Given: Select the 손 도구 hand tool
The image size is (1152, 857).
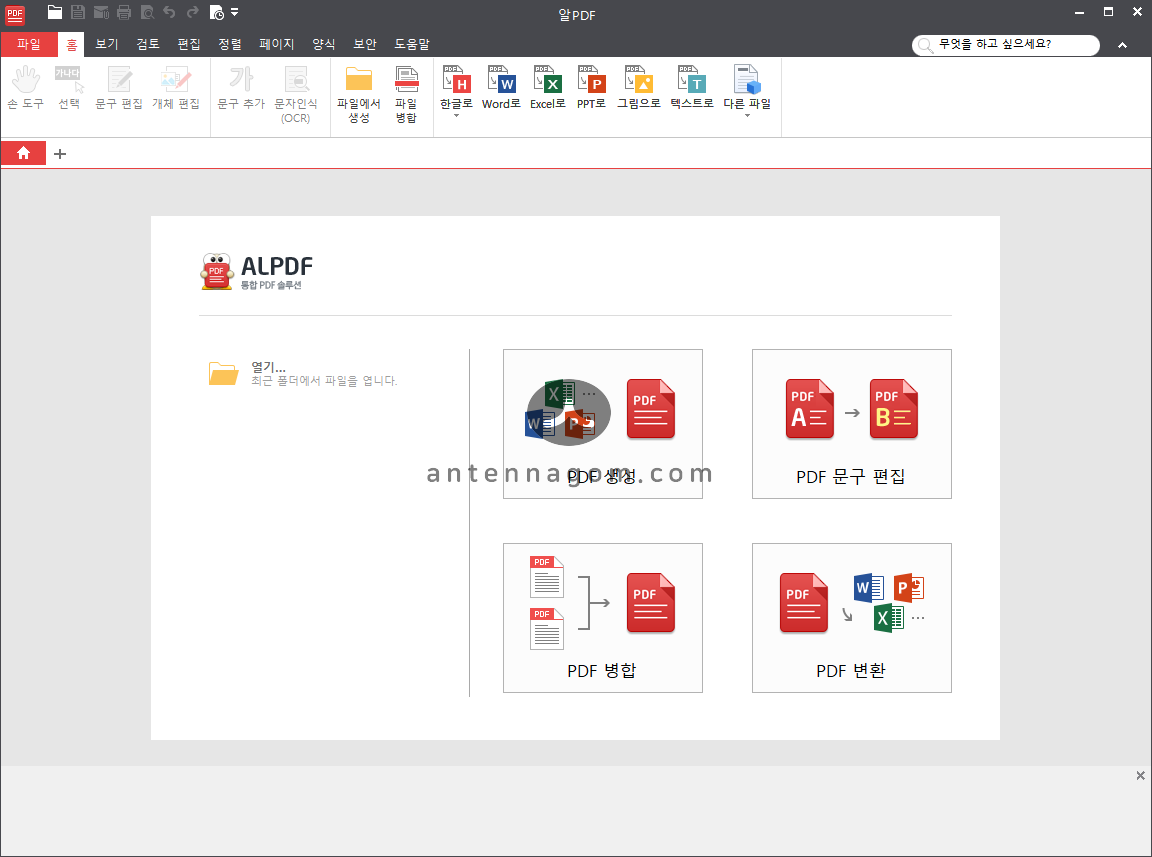Looking at the screenshot, I should tap(26, 87).
